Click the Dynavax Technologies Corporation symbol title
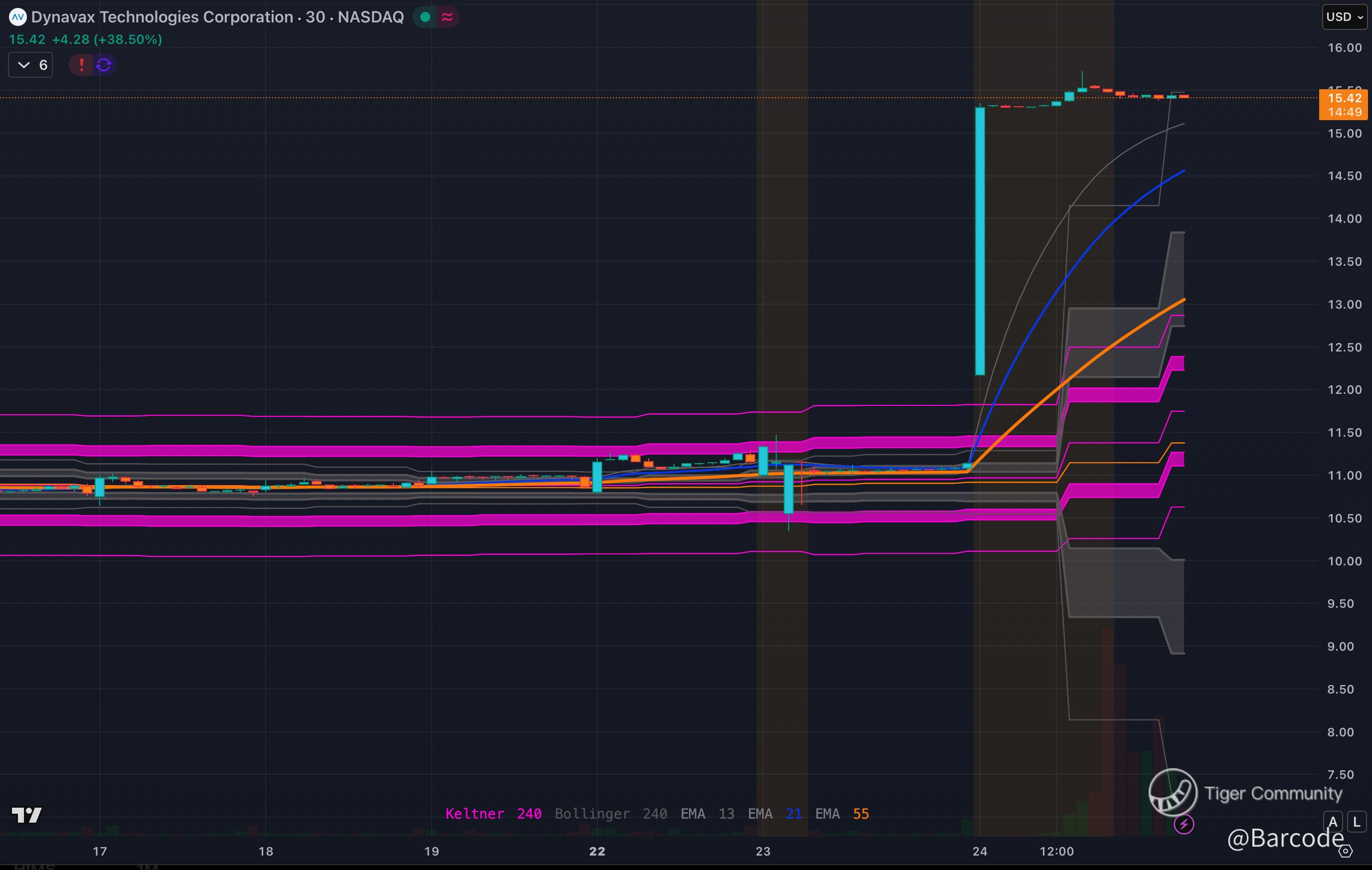The height and width of the screenshot is (870, 1372). pos(162,17)
